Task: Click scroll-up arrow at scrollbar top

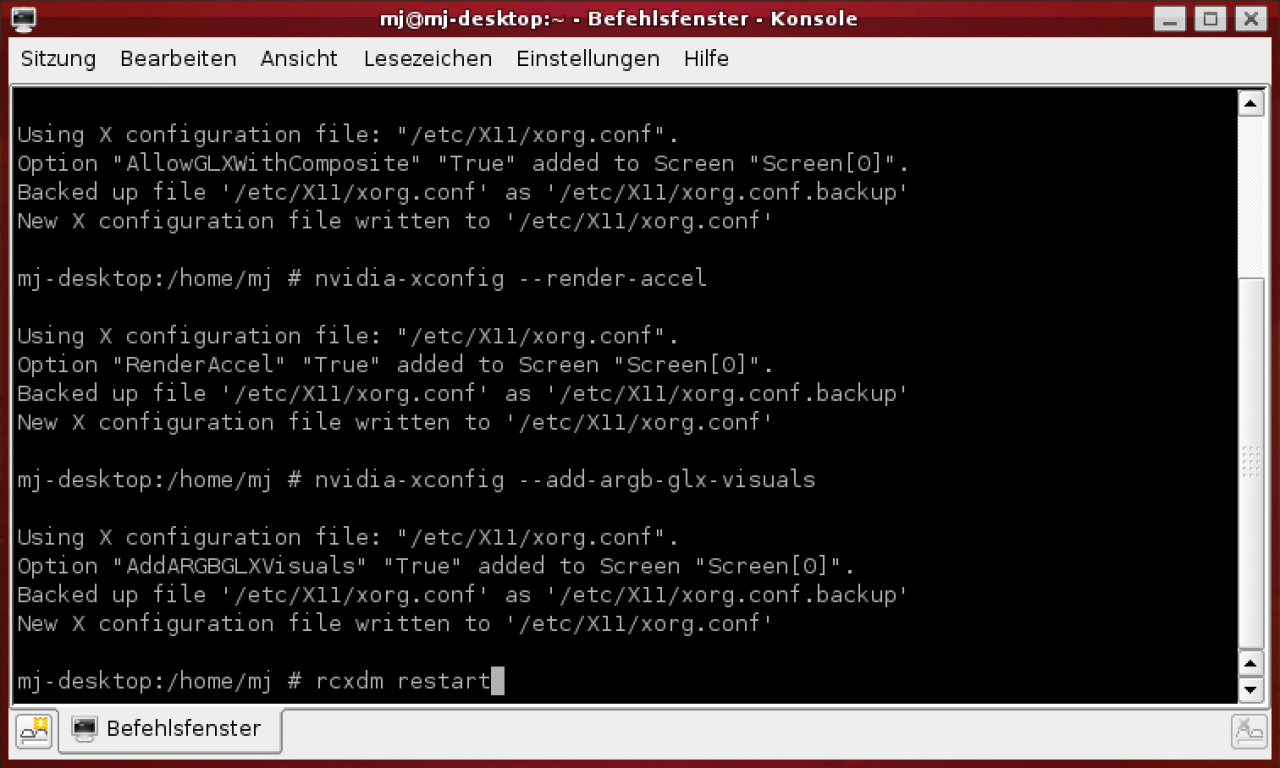Action: click(x=1251, y=102)
